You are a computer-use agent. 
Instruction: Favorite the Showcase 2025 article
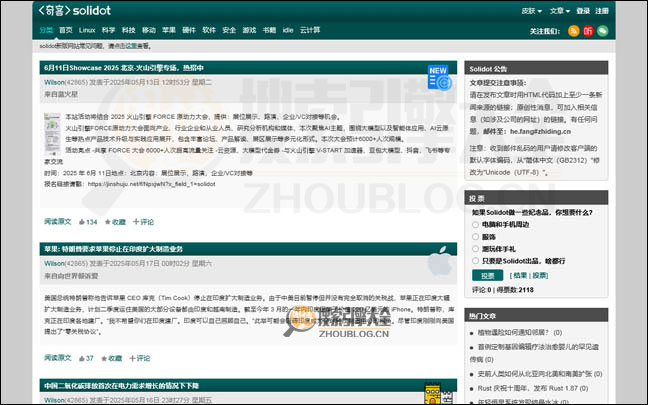click(x=115, y=222)
